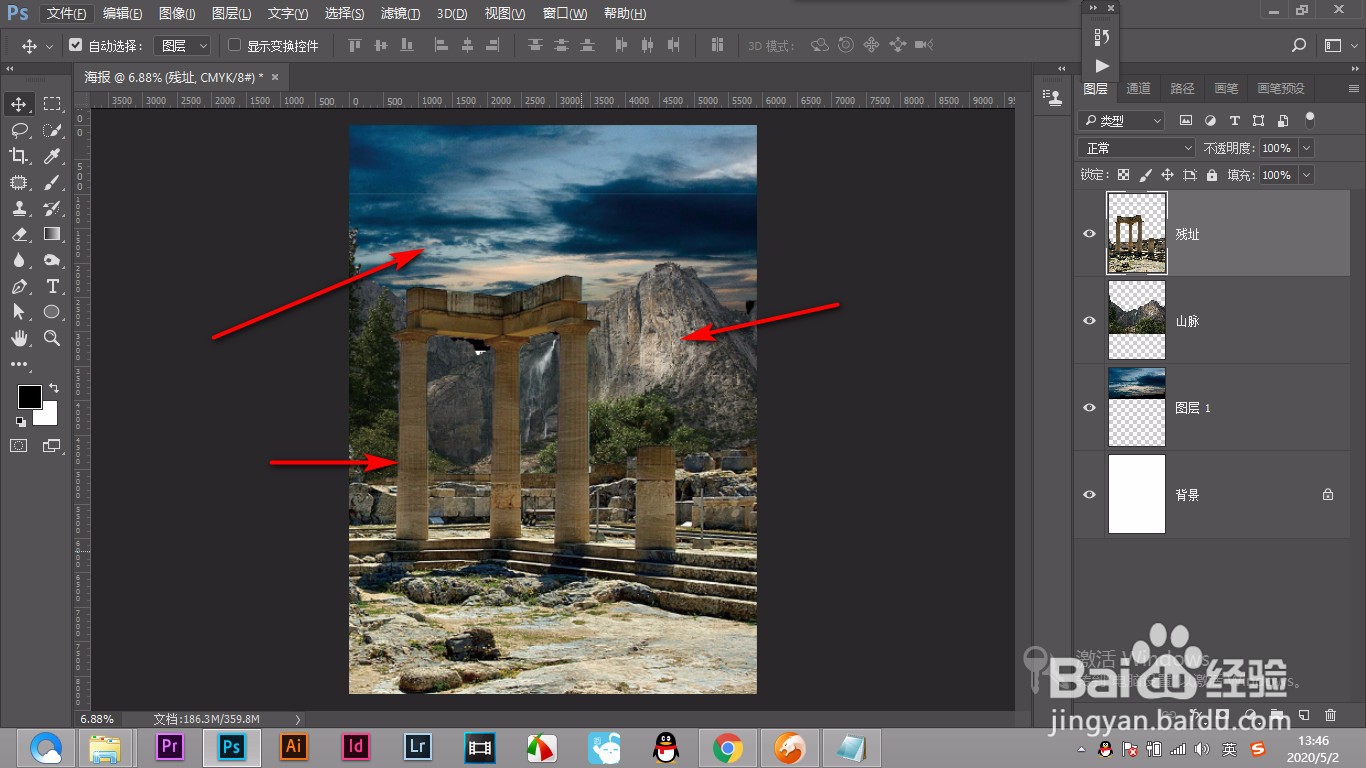Viewport: 1366px width, 768px height.
Task: Switch to the 画笔预设 tab
Action: tap(1281, 88)
